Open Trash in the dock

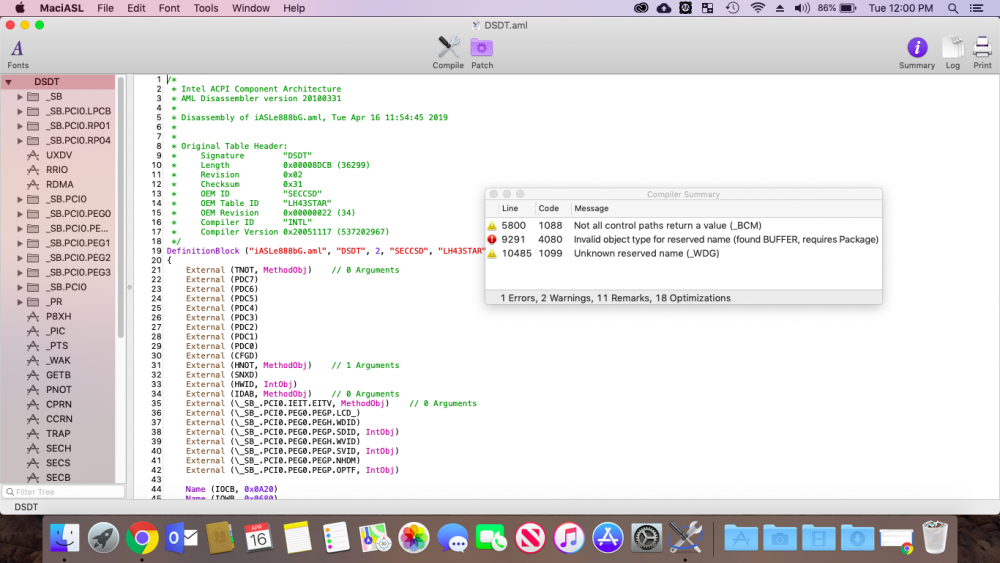coord(935,538)
